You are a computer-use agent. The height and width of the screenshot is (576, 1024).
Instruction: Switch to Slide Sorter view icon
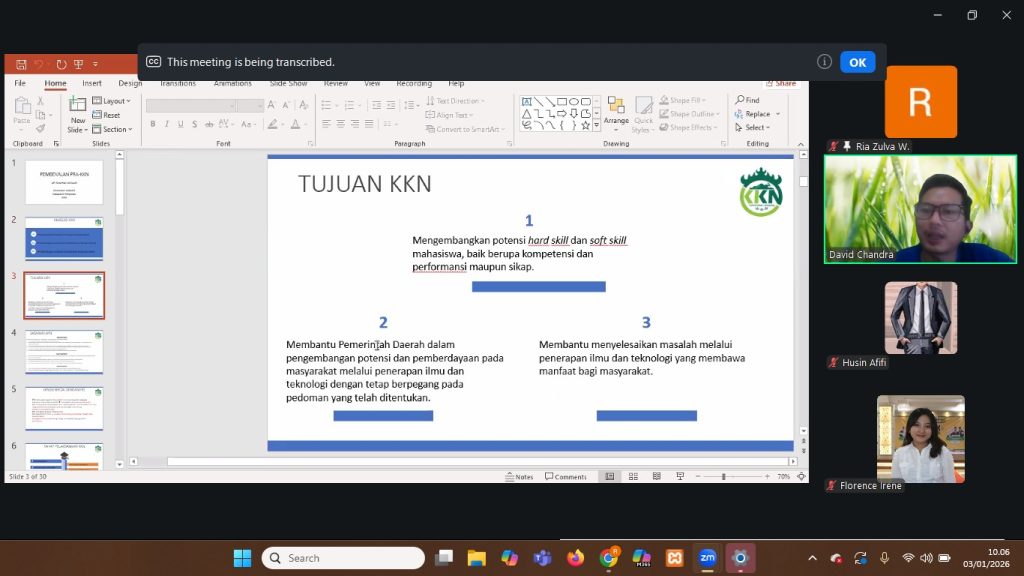(632, 477)
